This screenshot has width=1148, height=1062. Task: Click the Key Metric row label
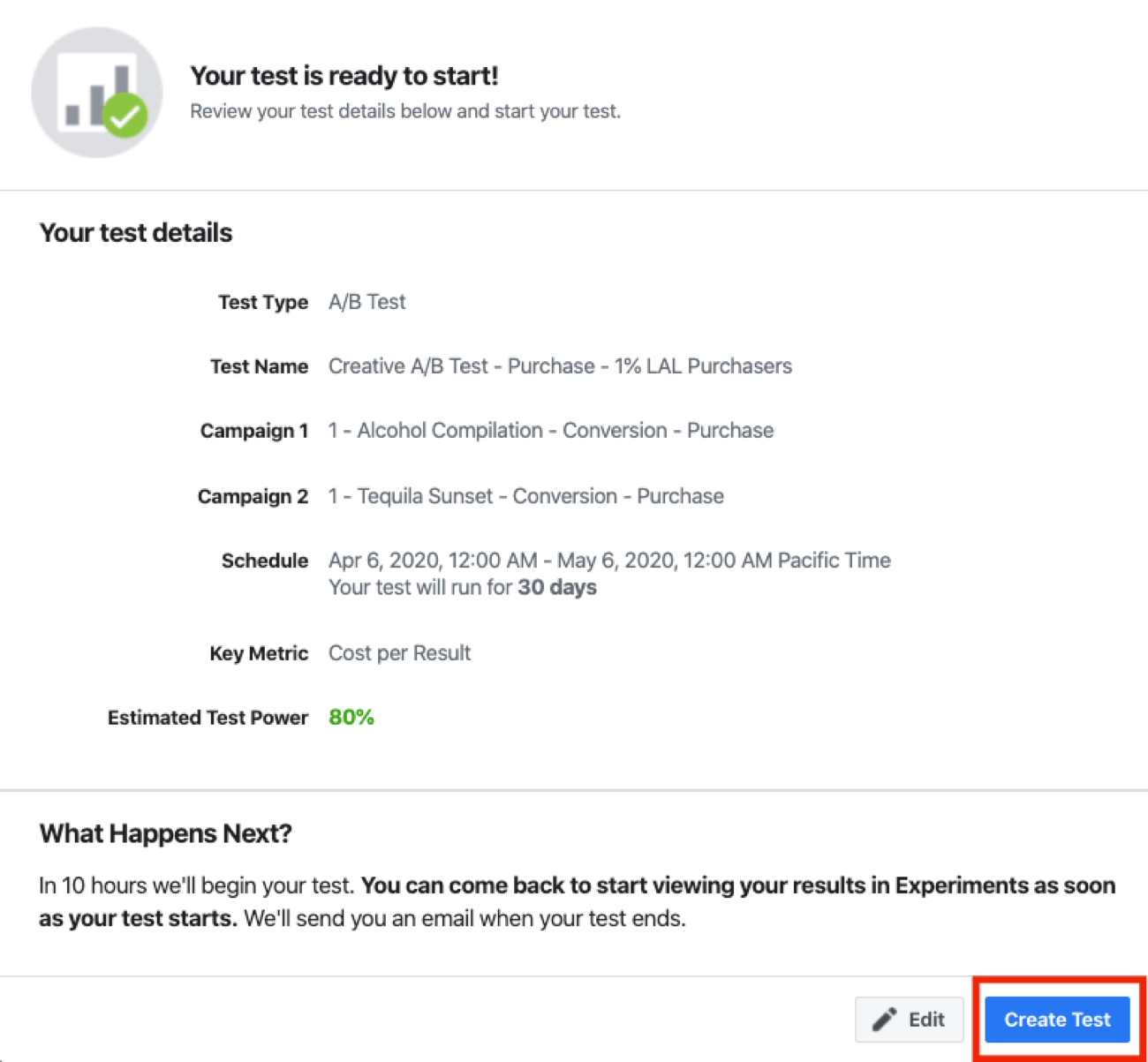259,652
